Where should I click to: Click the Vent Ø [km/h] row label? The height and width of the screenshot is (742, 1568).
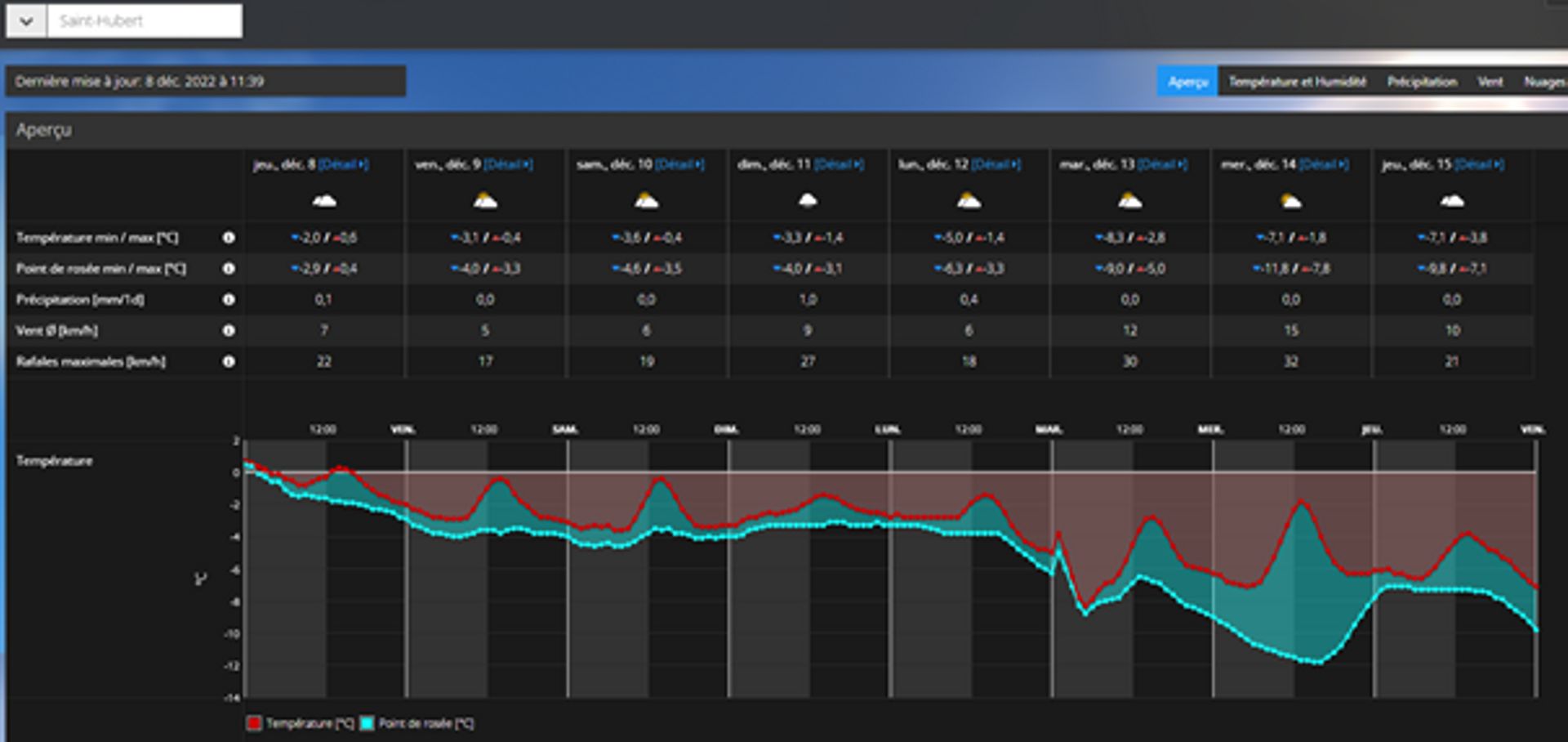[57, 331]
